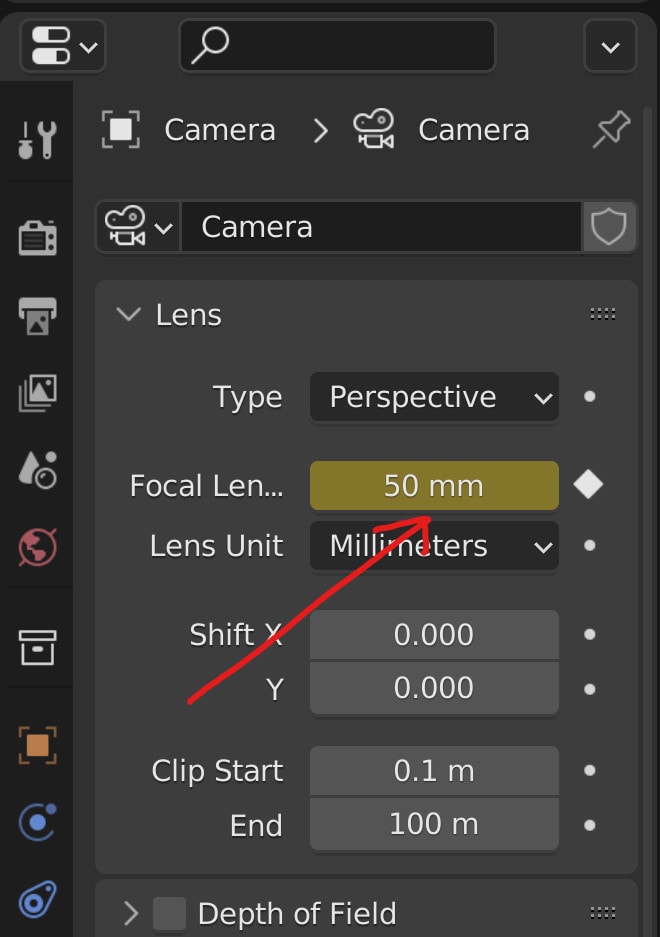Switch to Output properties tab icon

[38, 314]
